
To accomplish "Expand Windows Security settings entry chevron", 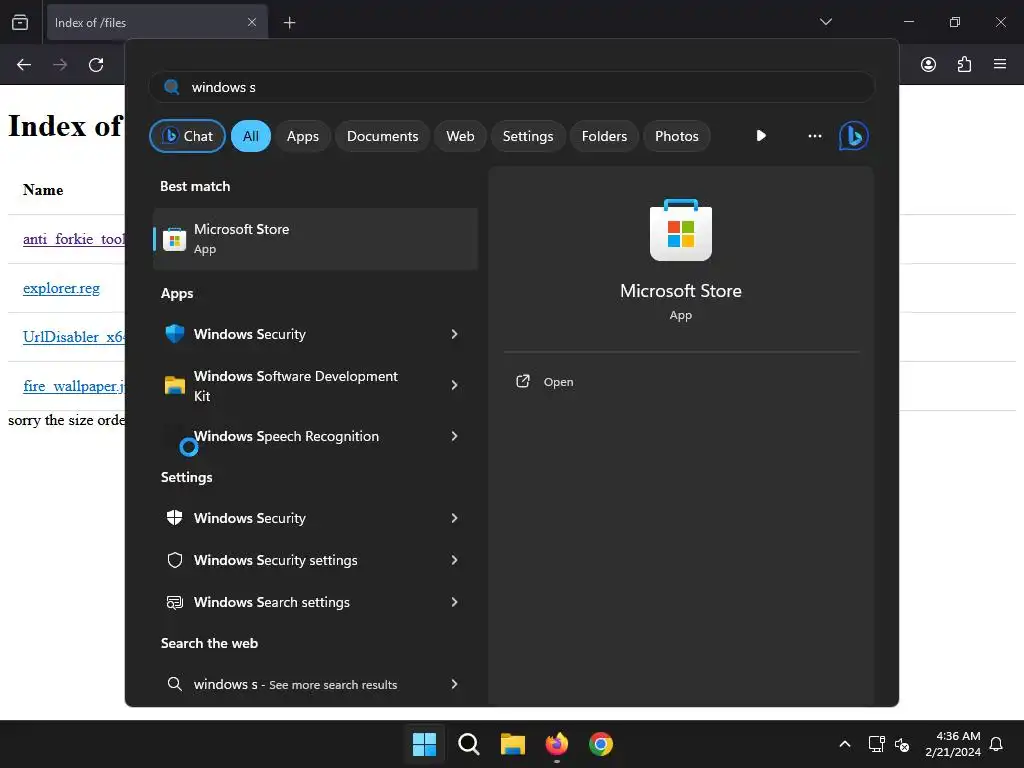I will tap(455, 560).
